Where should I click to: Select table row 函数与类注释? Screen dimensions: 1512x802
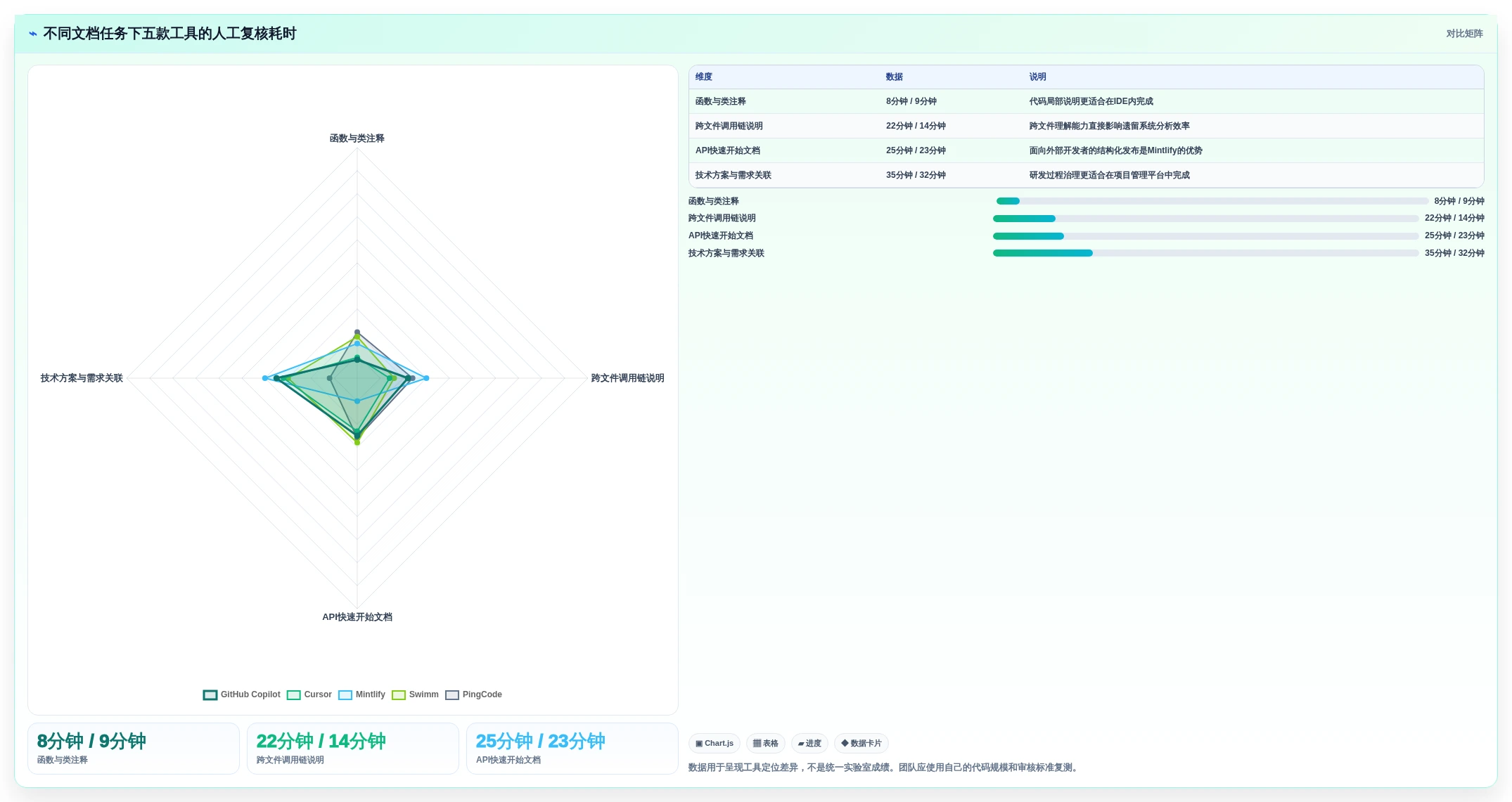(1087, 101)
